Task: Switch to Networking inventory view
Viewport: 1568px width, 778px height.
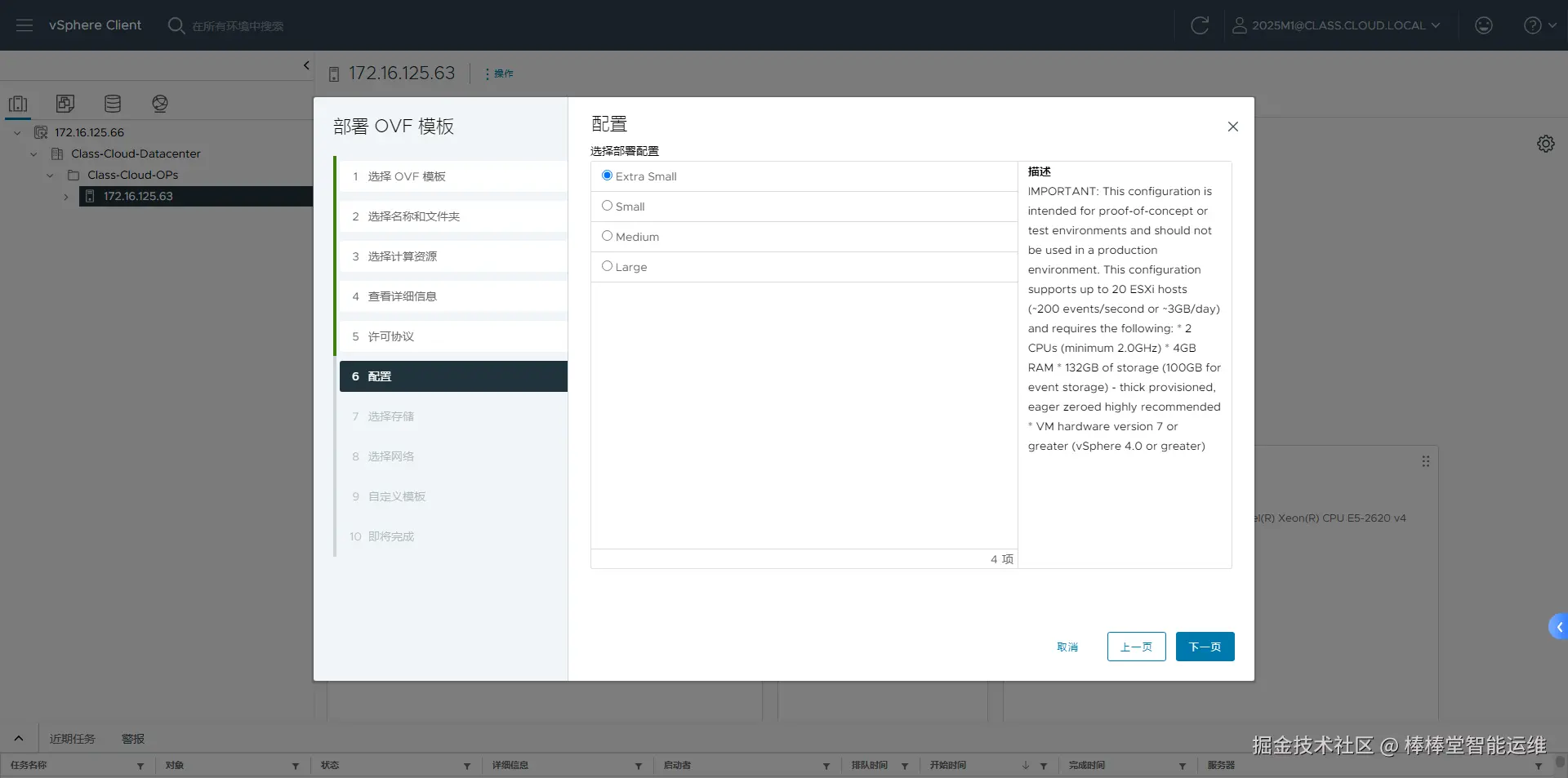Action: point(160,104)
